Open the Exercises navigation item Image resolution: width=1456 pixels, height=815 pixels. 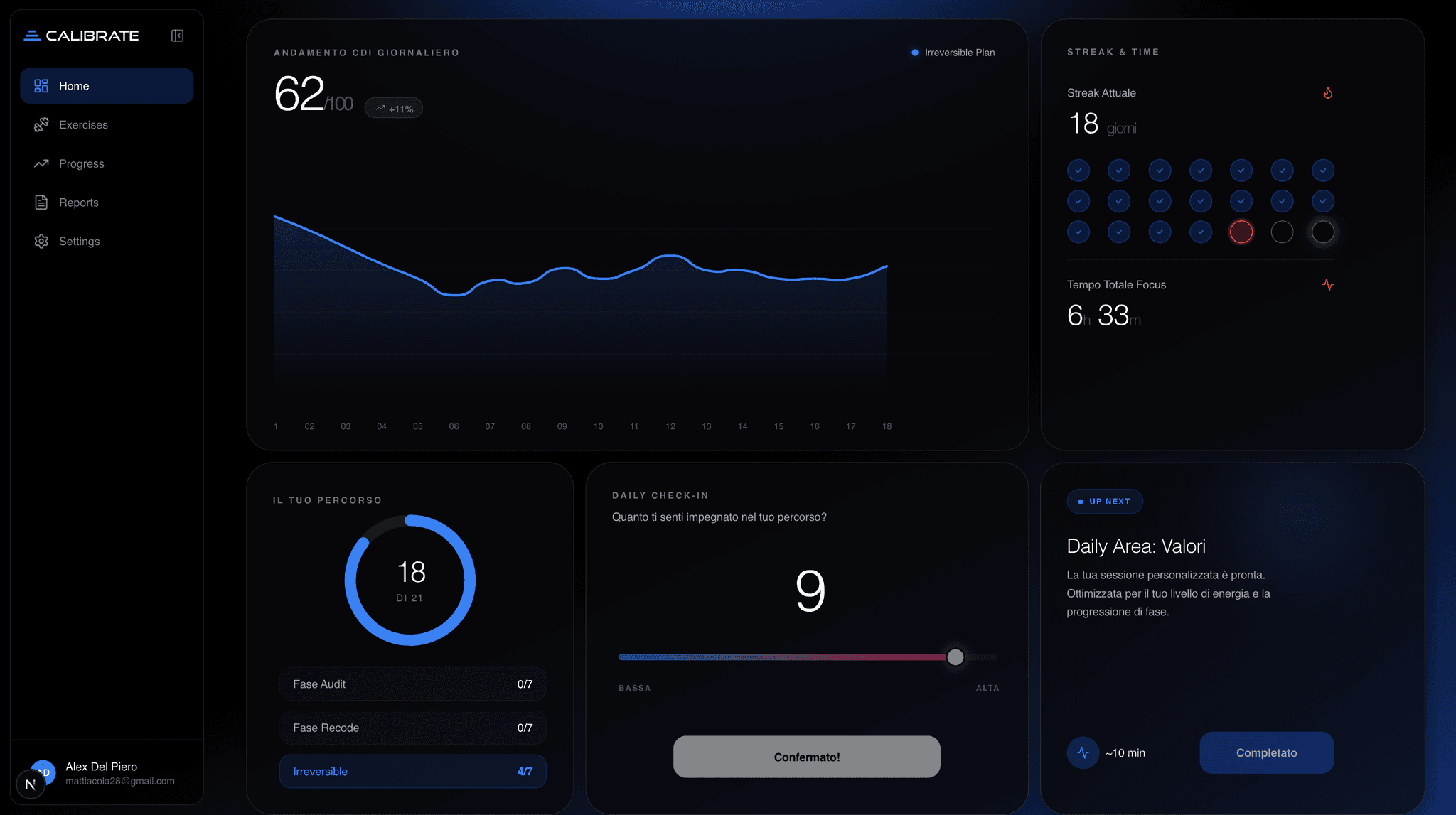[83, 124]
